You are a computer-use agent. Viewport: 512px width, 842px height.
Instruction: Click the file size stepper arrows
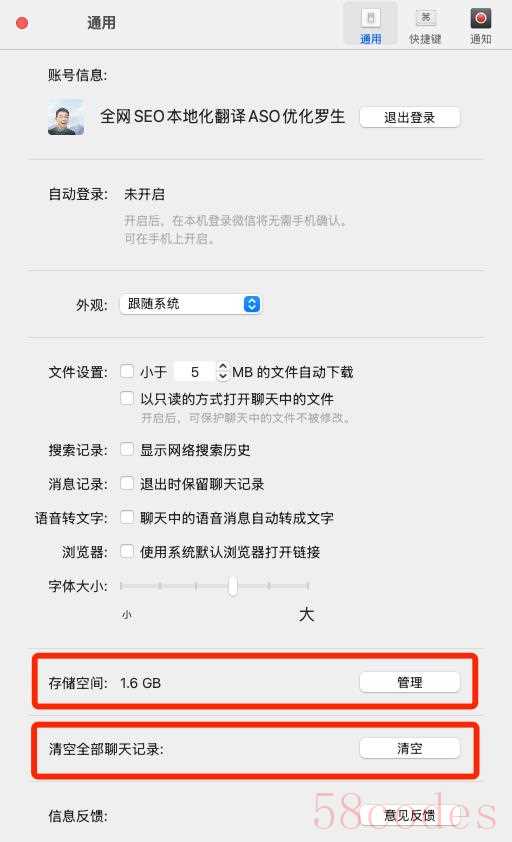tap(222, 371)
